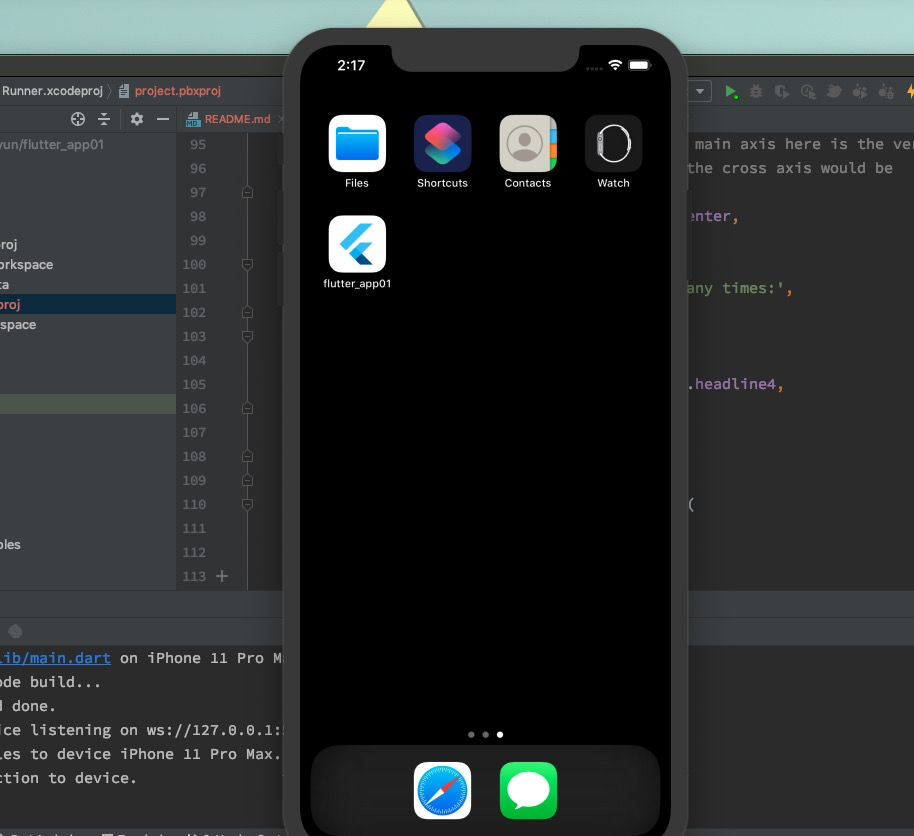Collapse all nodes in the project panel
Image resolution: width=914 pixels, height=836 pixels.
pos(104,119)
